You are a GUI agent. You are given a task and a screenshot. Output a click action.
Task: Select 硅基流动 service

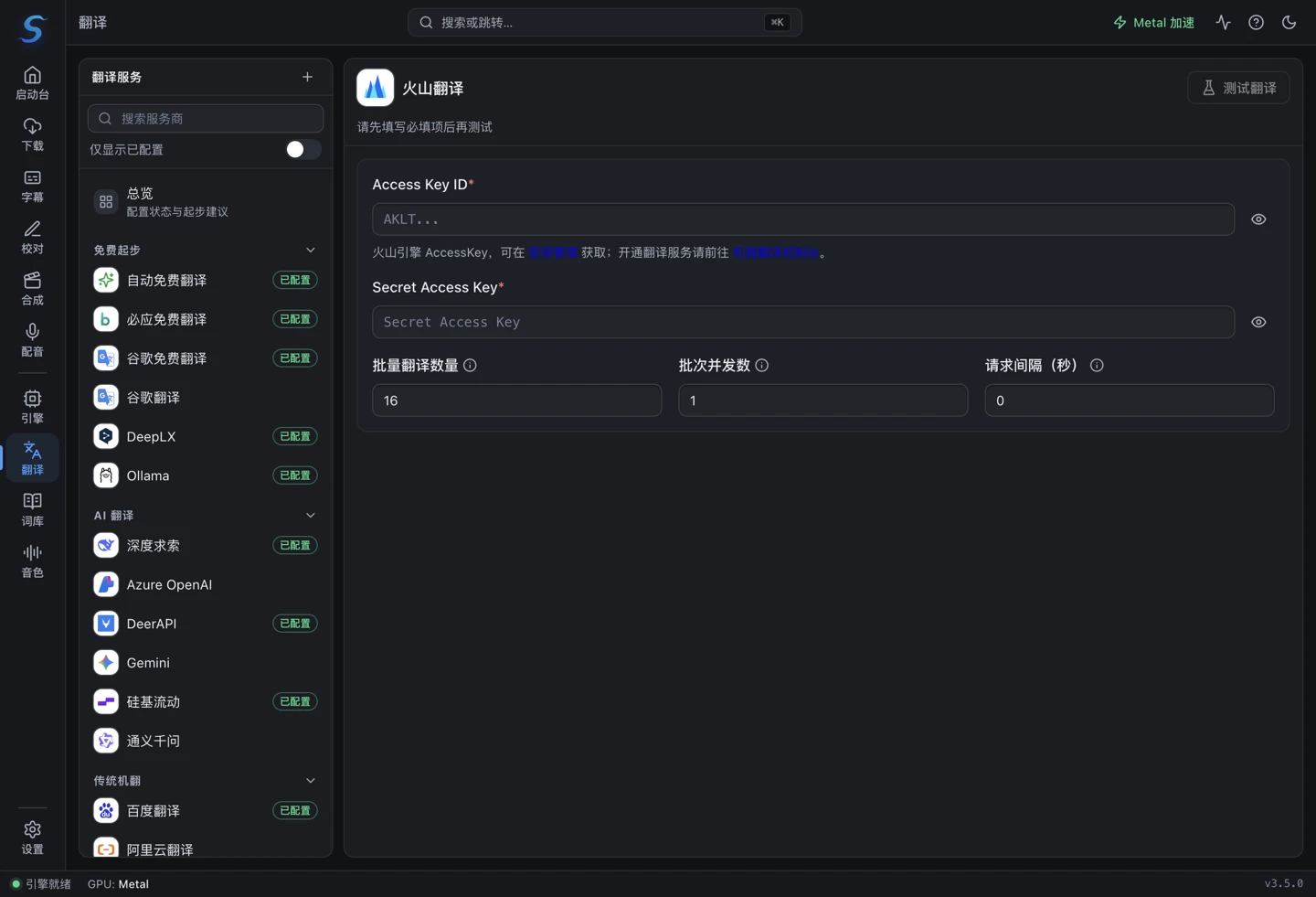tap(206, 701)
